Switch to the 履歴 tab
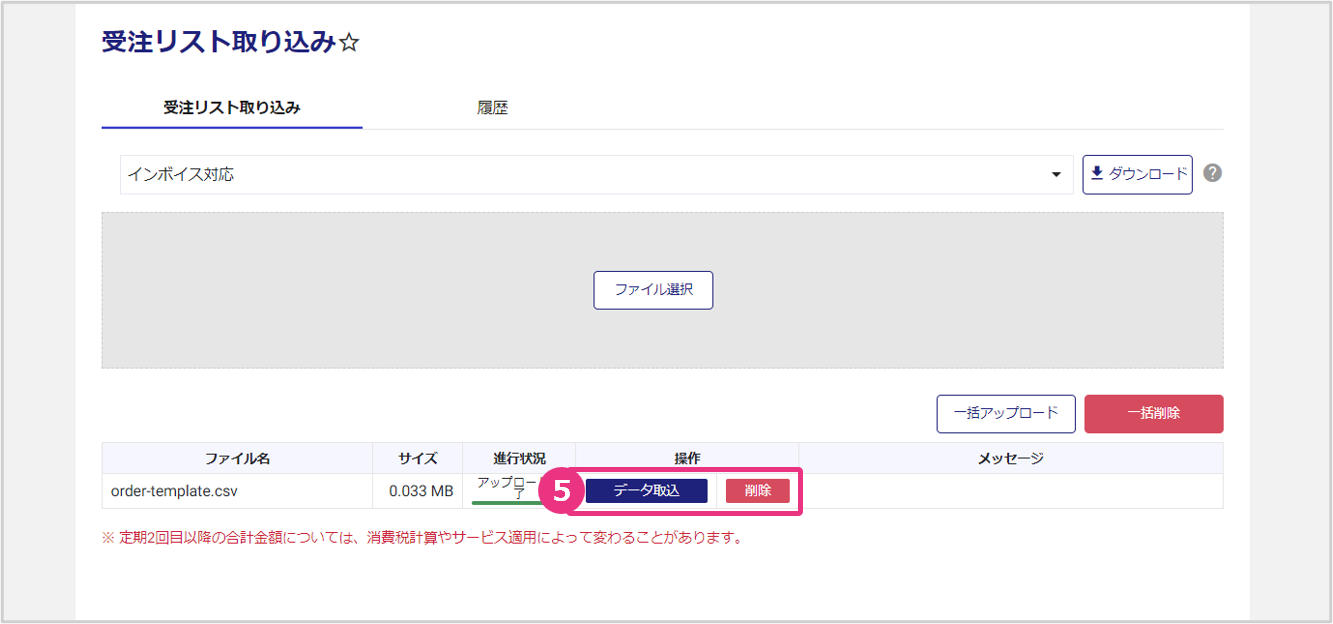 [492, 108]
